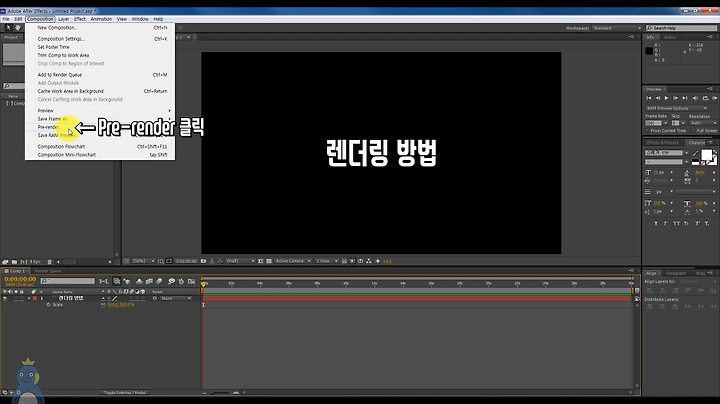The image size is (720, 404).
Task: Click the black/white swatch reset icon
Action: [695, 162]
